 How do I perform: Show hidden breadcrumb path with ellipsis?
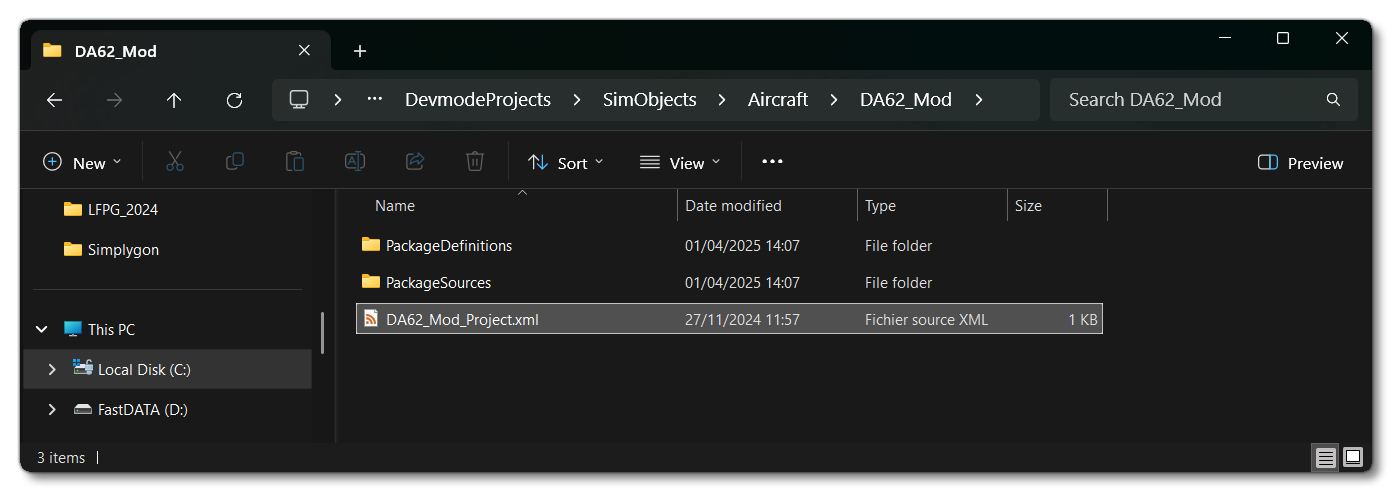point(375,100)
